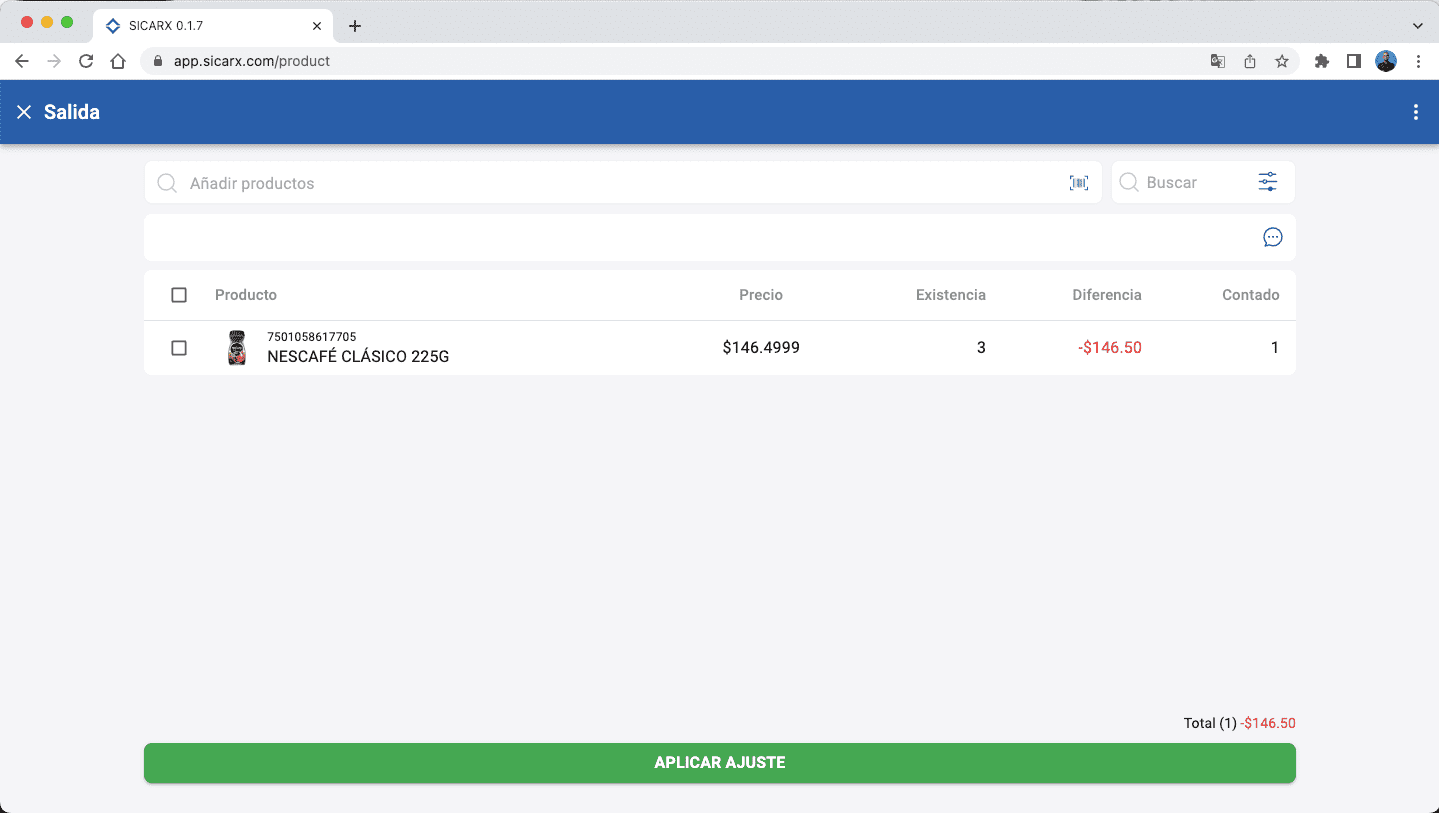This screenshot has width=1439, height=813.
Task: Click the magnifier icon in Buscar field
Action: coord(1129,182)
